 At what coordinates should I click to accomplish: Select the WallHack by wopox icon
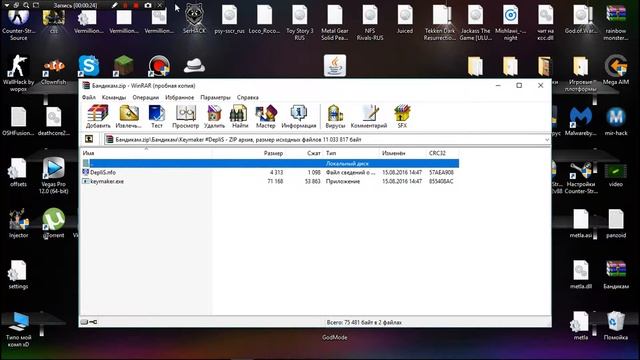click(x=18, y=73)
